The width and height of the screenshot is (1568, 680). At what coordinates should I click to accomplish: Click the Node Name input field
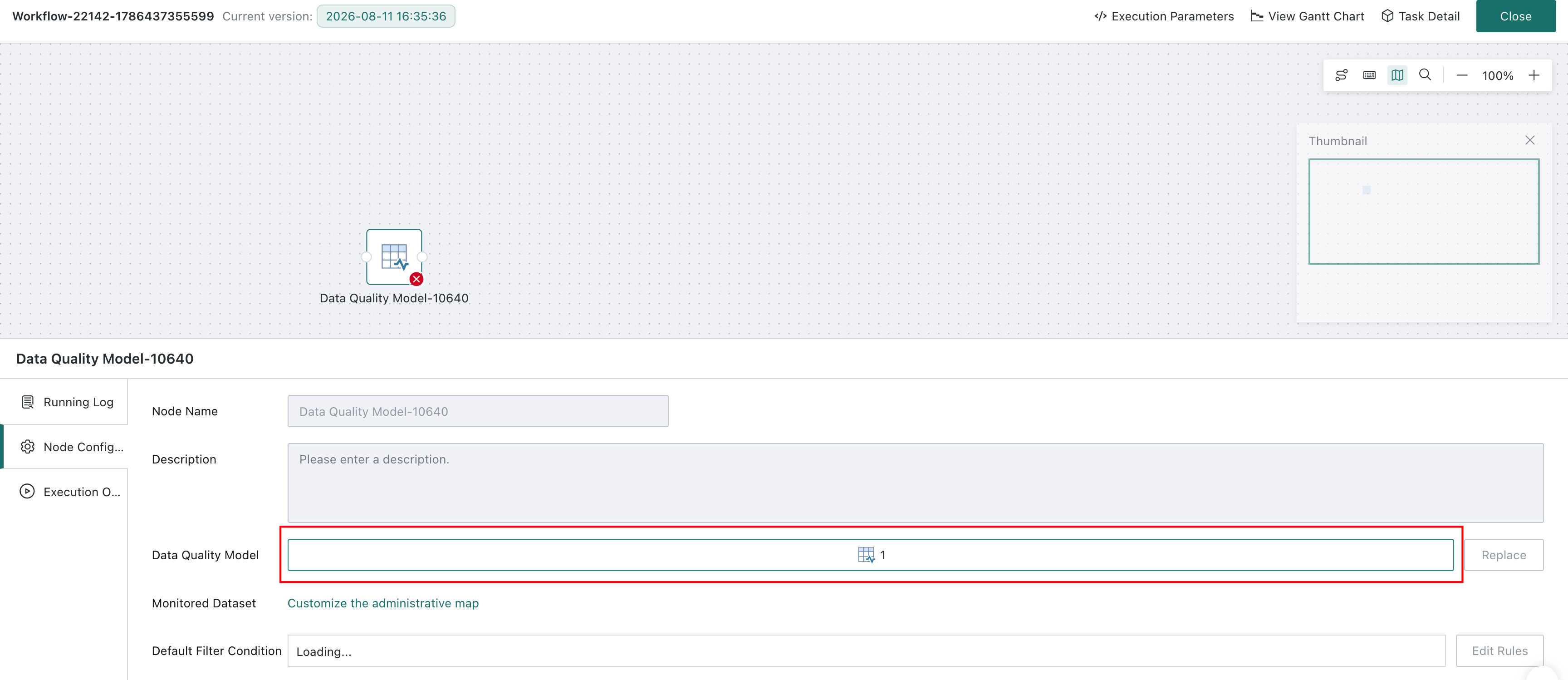click(478, 412)
